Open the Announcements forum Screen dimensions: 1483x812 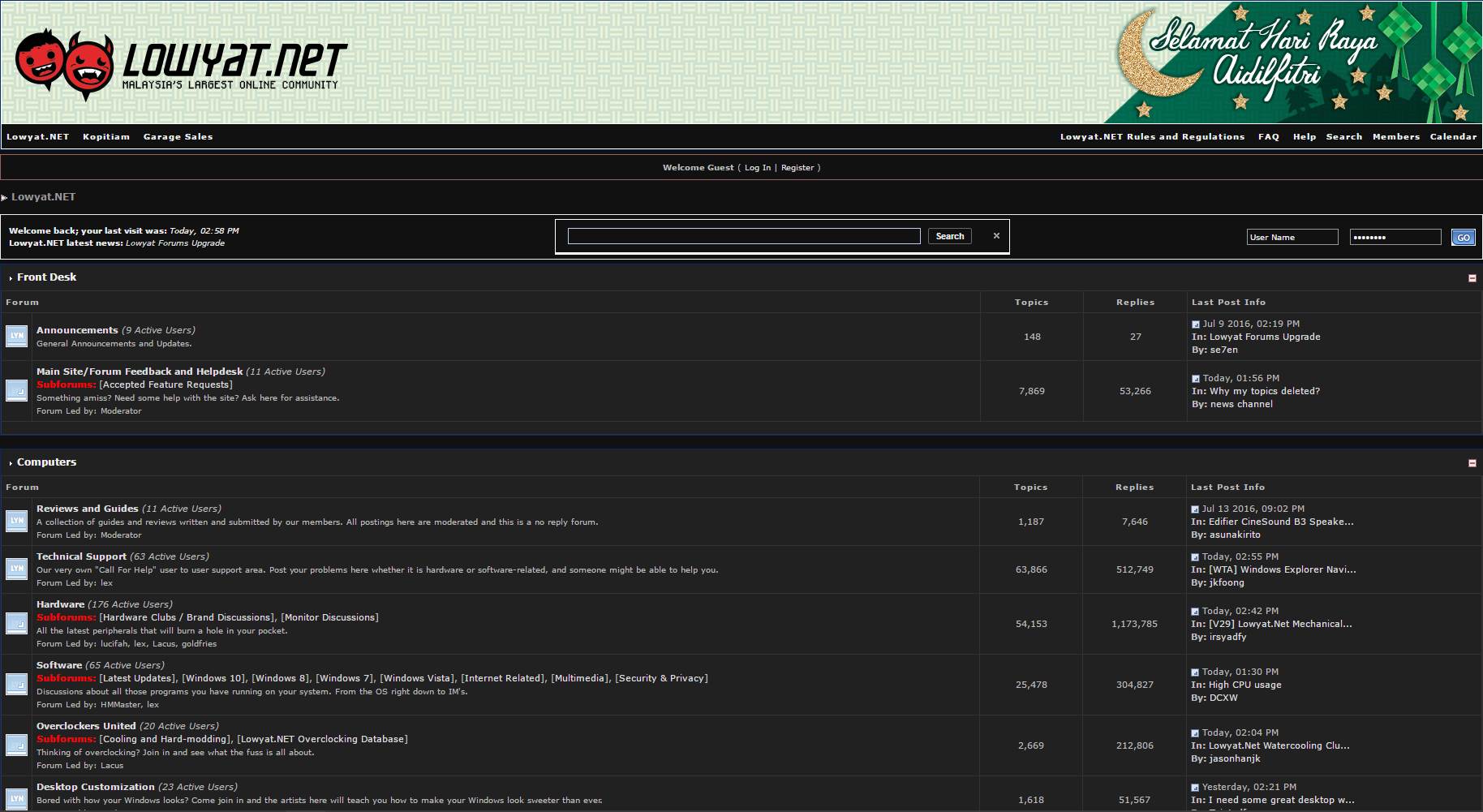click(77, 330)
